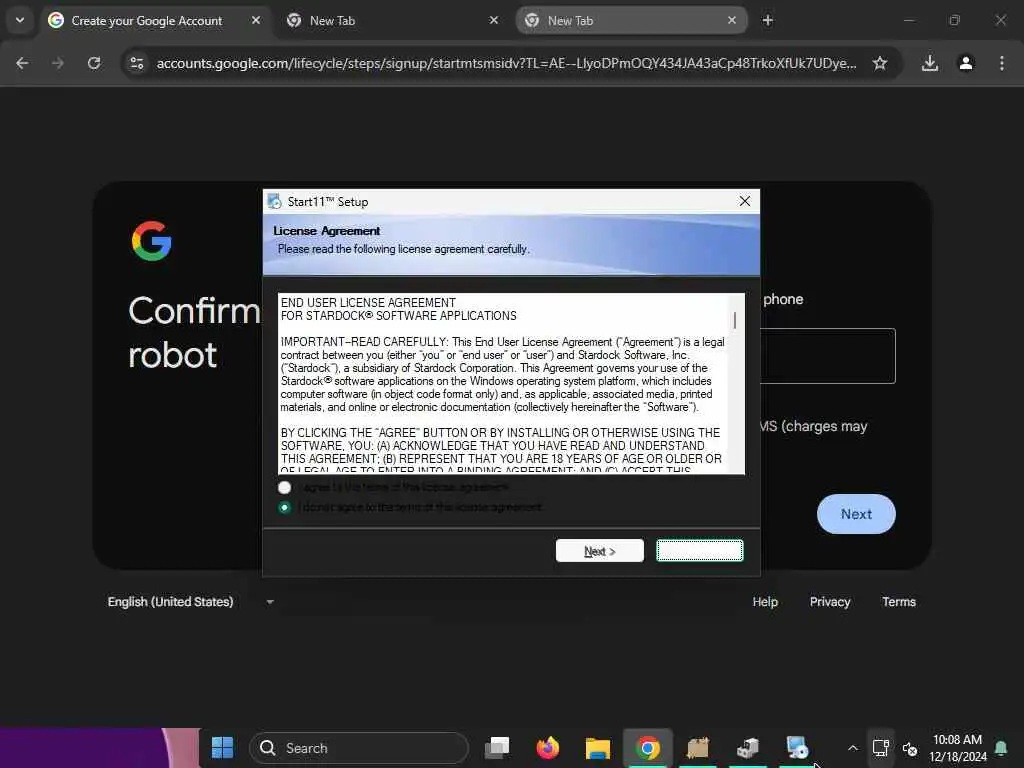Click the address bar URL
Image resolution: width=1024 pixels, height=768 pixels.
pyautogui.click(x=506, y=63)
